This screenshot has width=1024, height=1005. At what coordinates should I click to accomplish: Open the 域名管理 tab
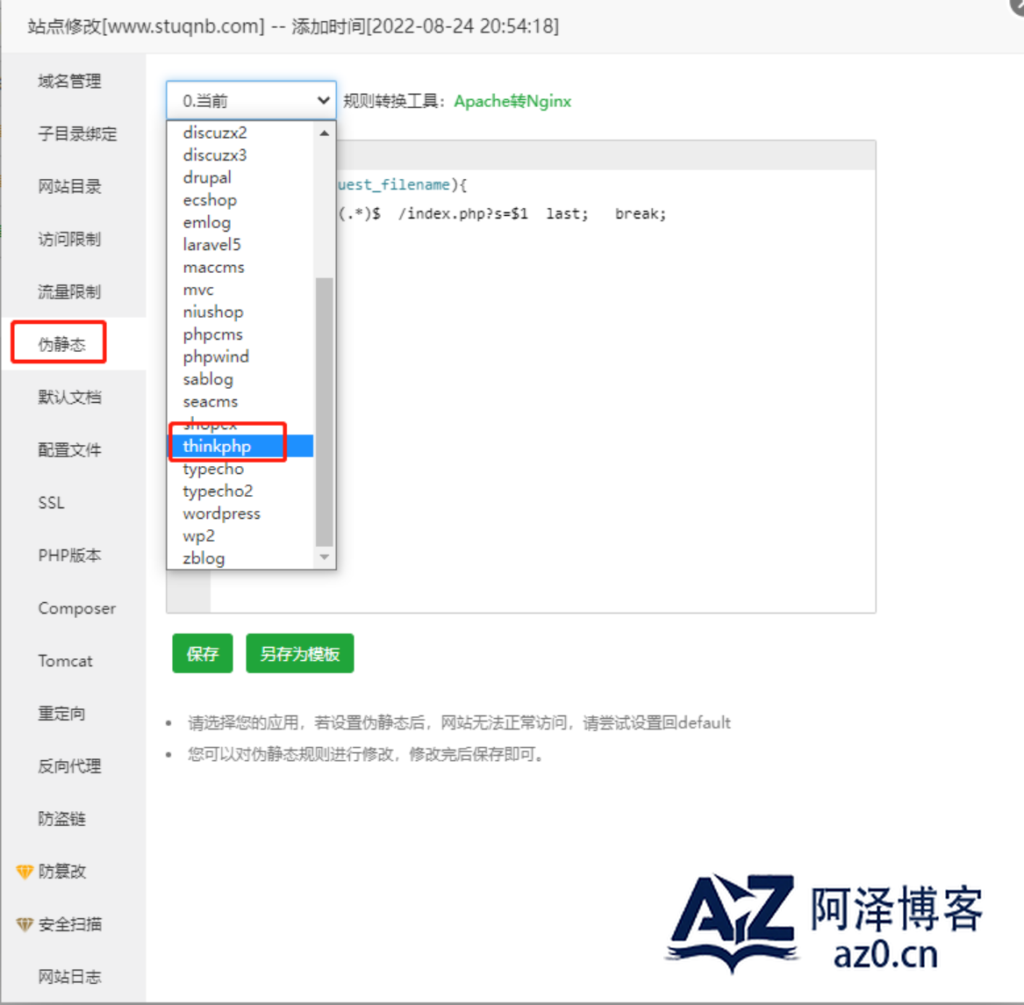click(70, 81)
